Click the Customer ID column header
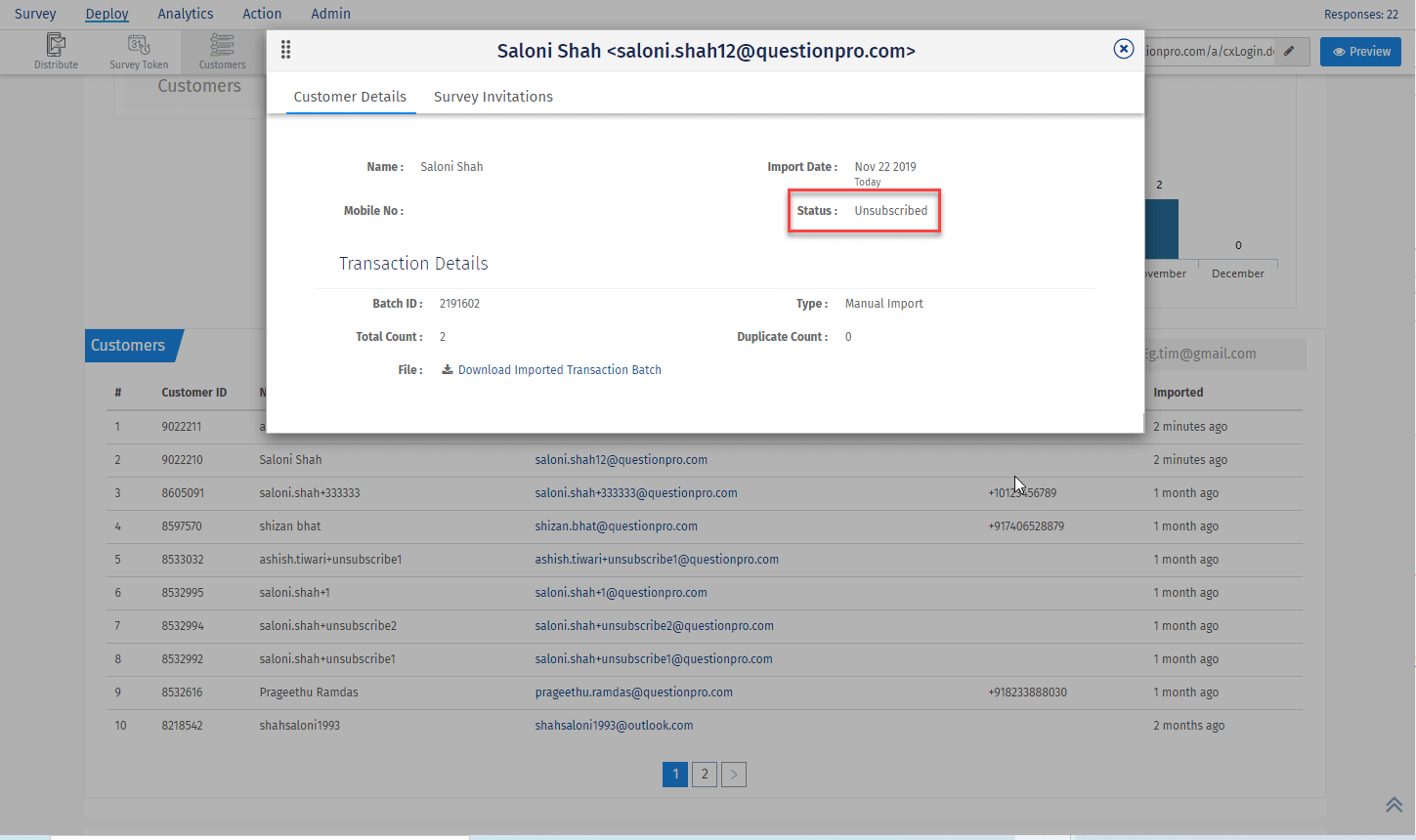Viewport: 1416px width, 840px height. point(193,393)
